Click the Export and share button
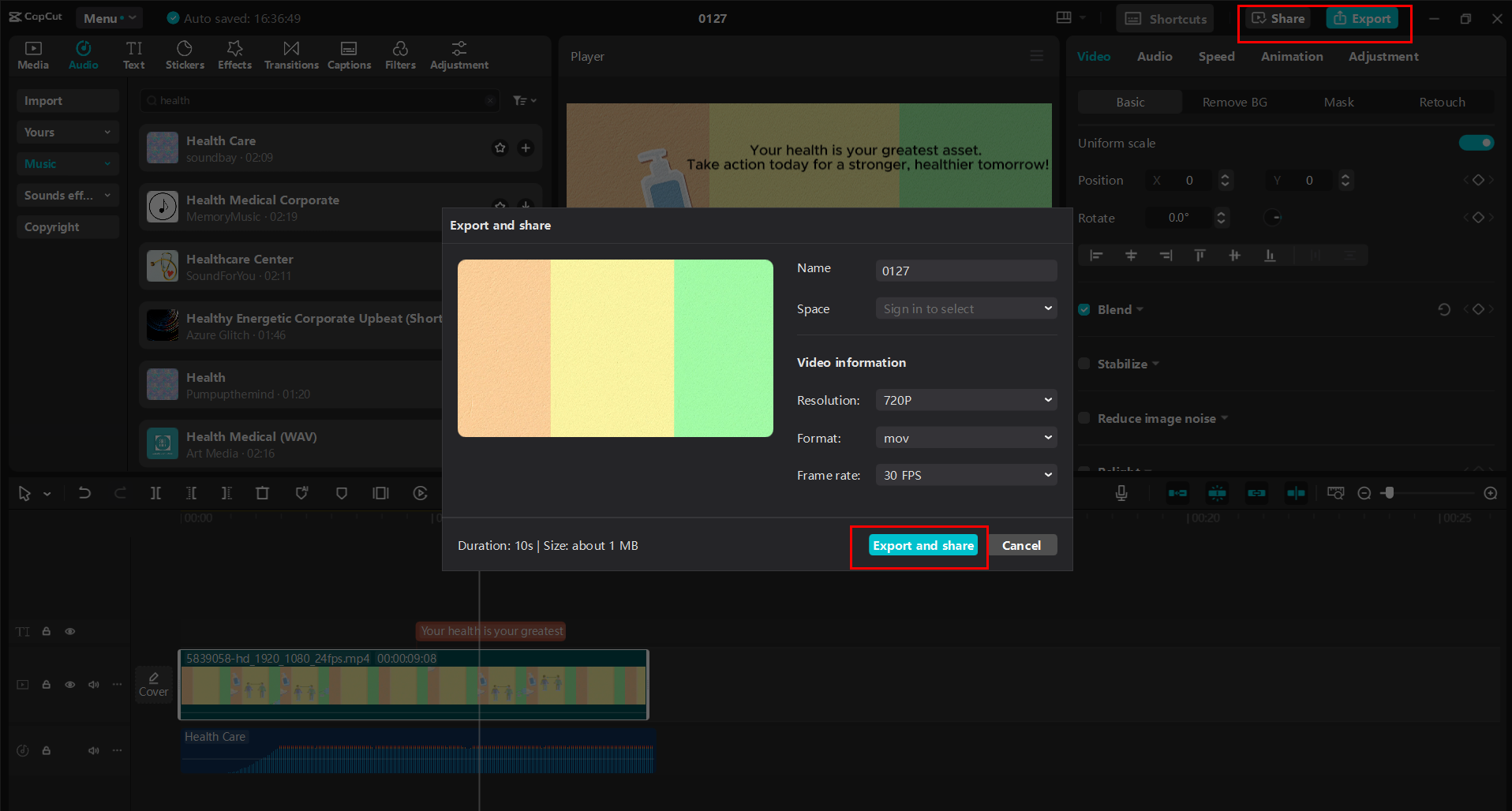1512x811 pixels. pos(923,545)
